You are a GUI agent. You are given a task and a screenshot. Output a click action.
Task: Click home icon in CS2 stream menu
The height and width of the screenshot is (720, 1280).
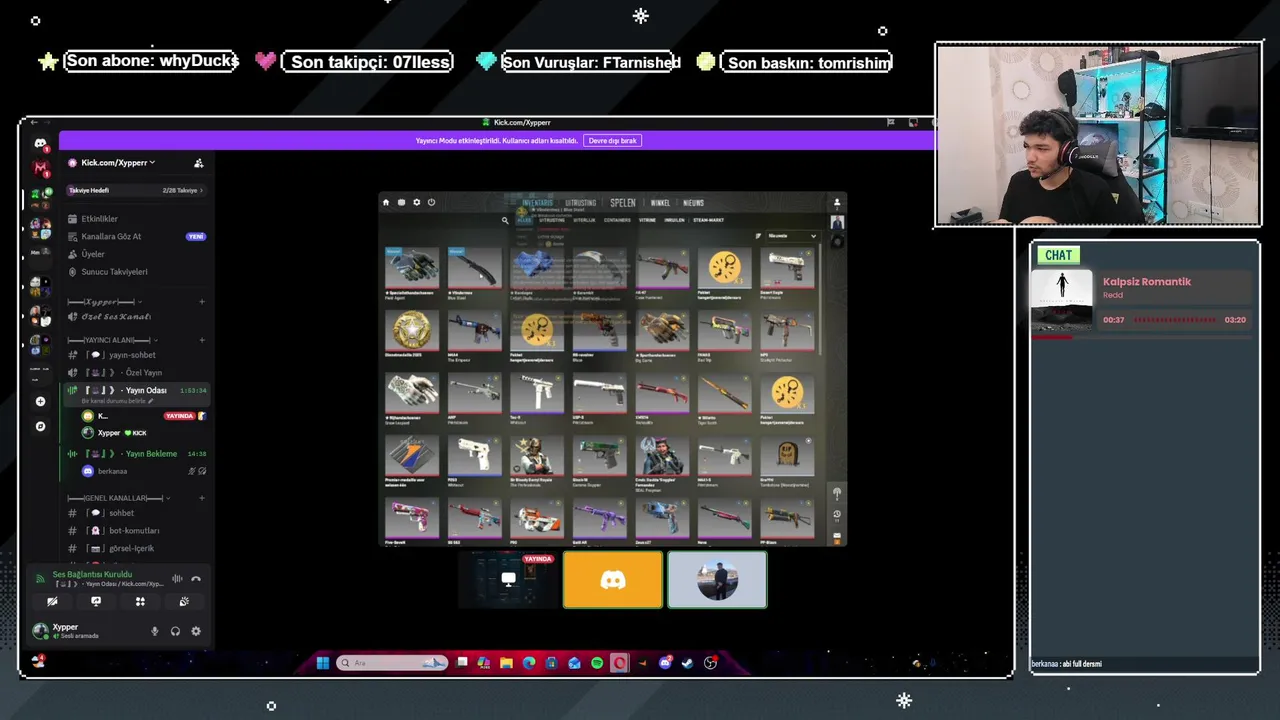click(386, 202)
